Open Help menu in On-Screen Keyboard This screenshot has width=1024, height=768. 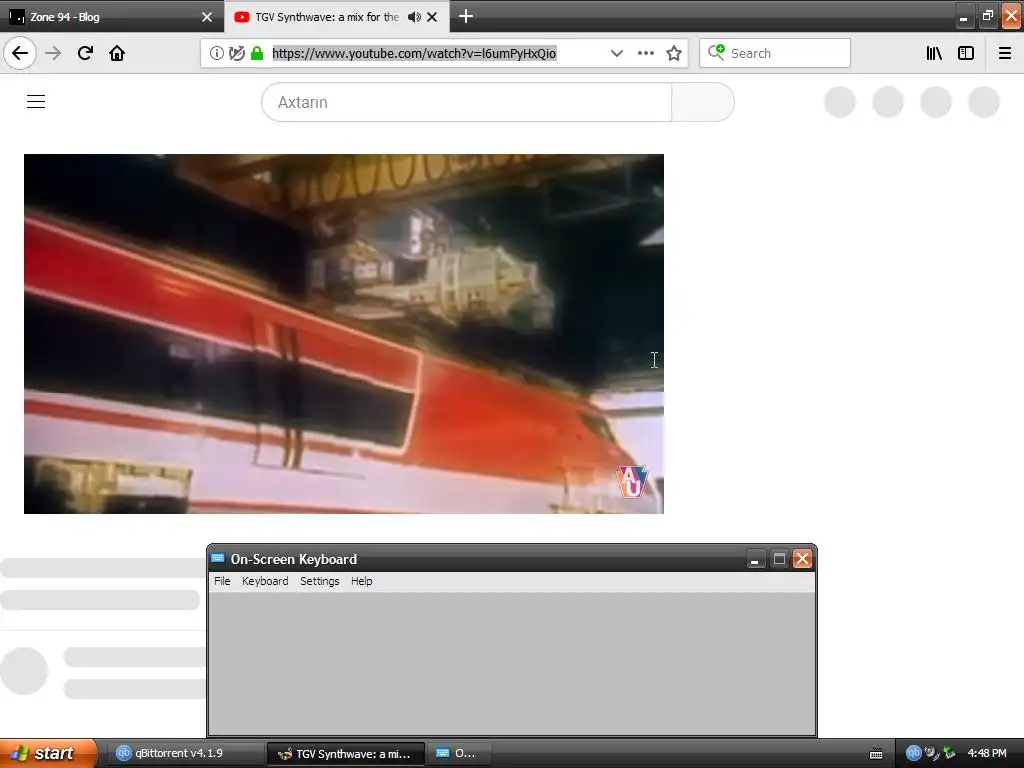[x=361, y=581]
